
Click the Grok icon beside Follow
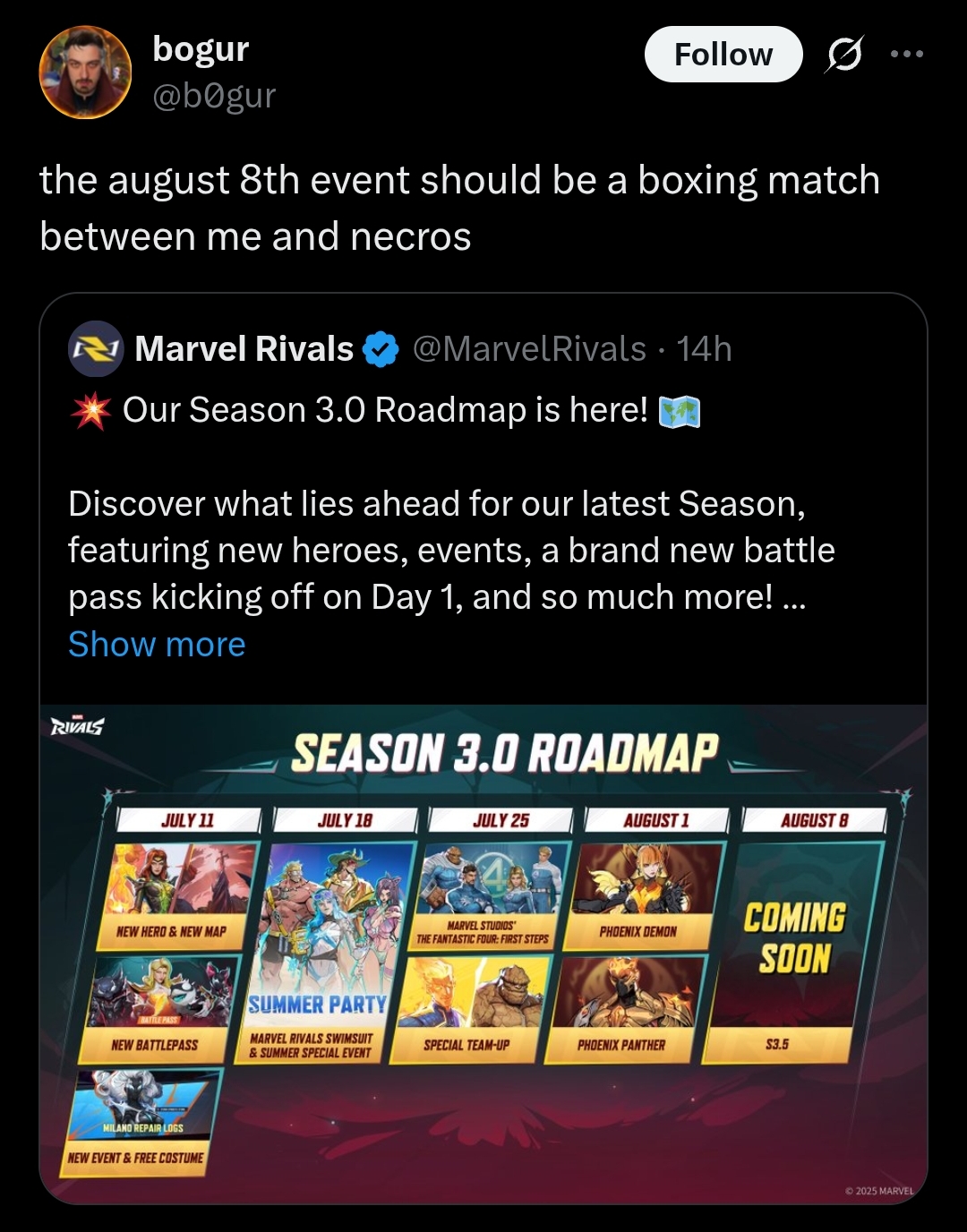tap(843, 55)
